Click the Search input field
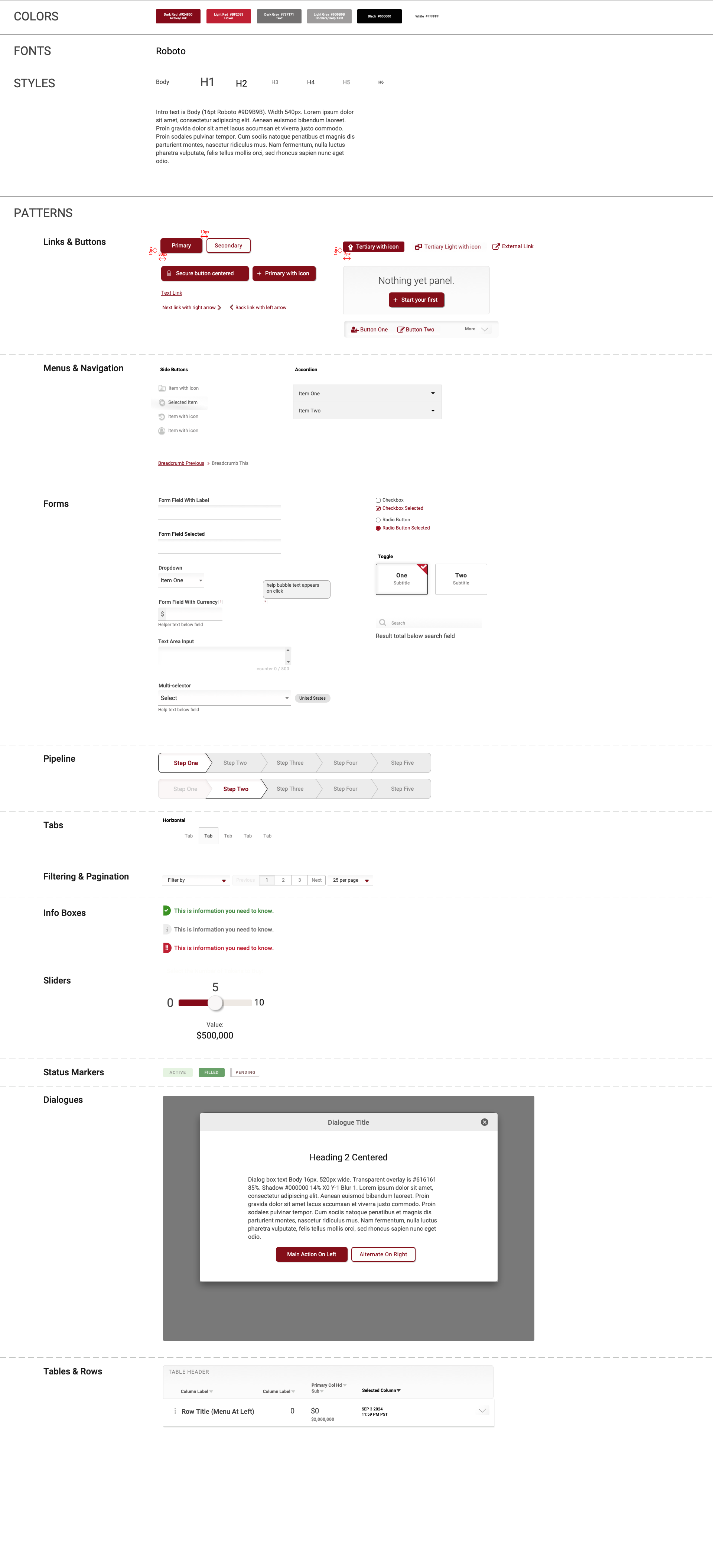713x1568 pixels. click(429, 623)
